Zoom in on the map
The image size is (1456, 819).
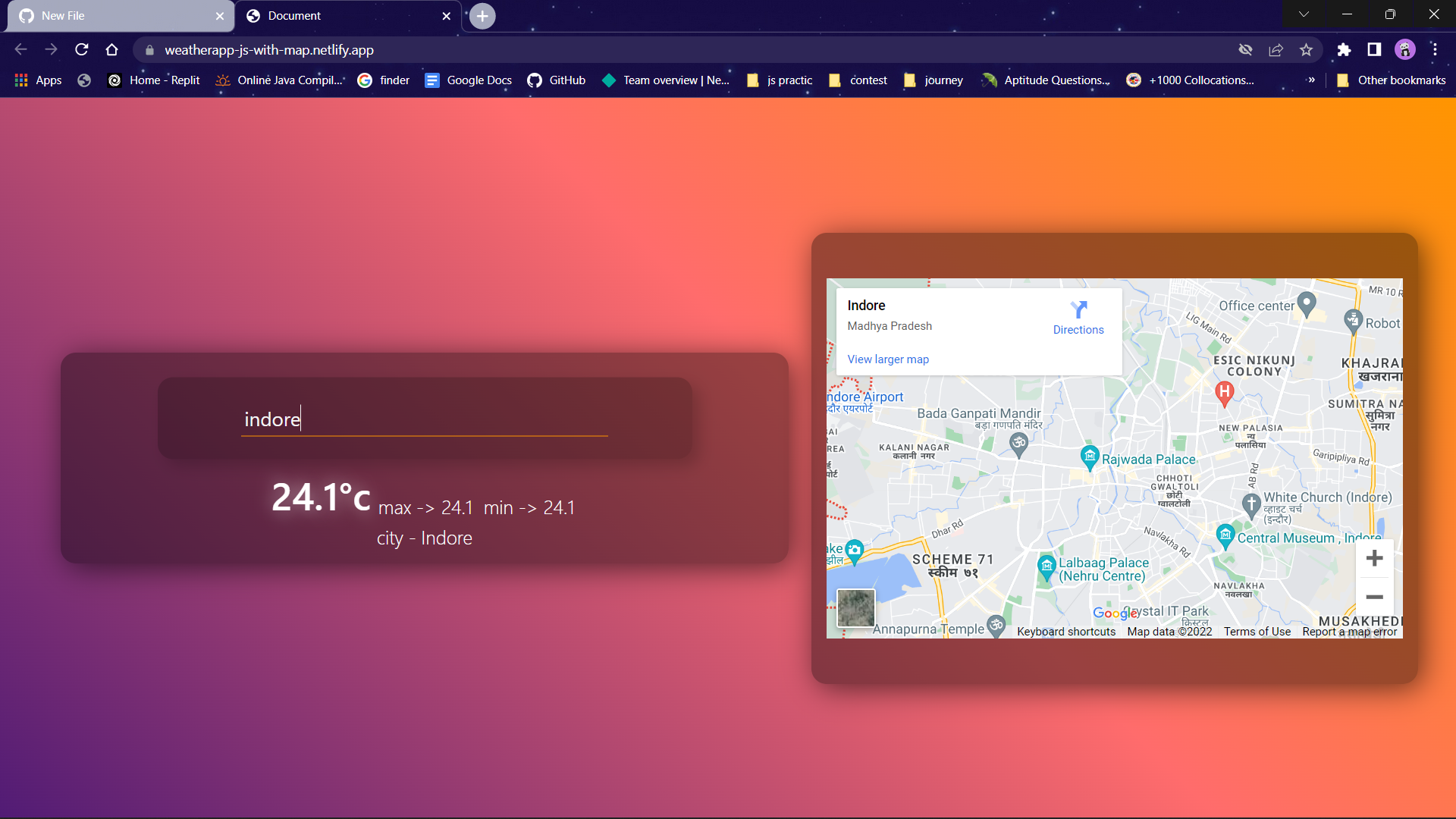click(1375, 558)
